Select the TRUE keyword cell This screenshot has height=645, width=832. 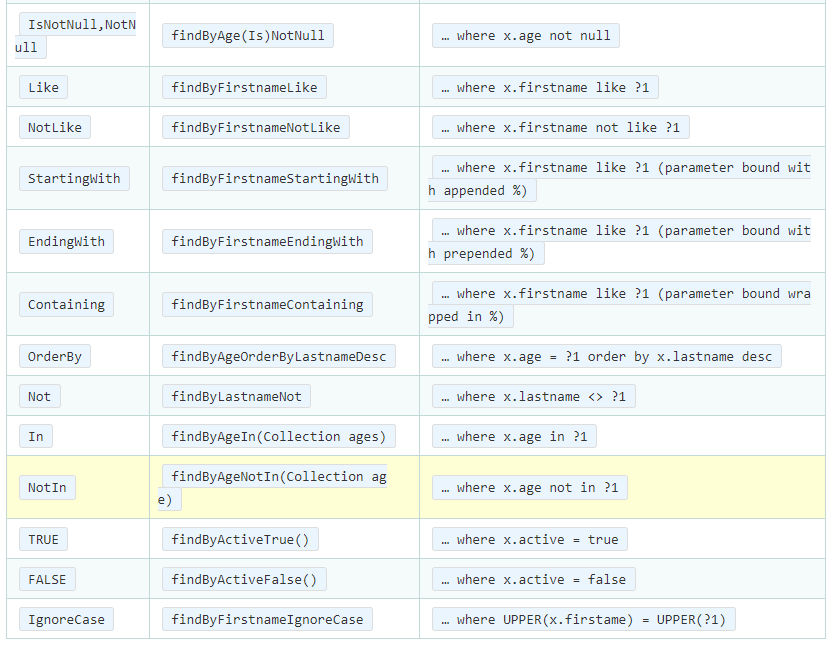coord(43,539)
